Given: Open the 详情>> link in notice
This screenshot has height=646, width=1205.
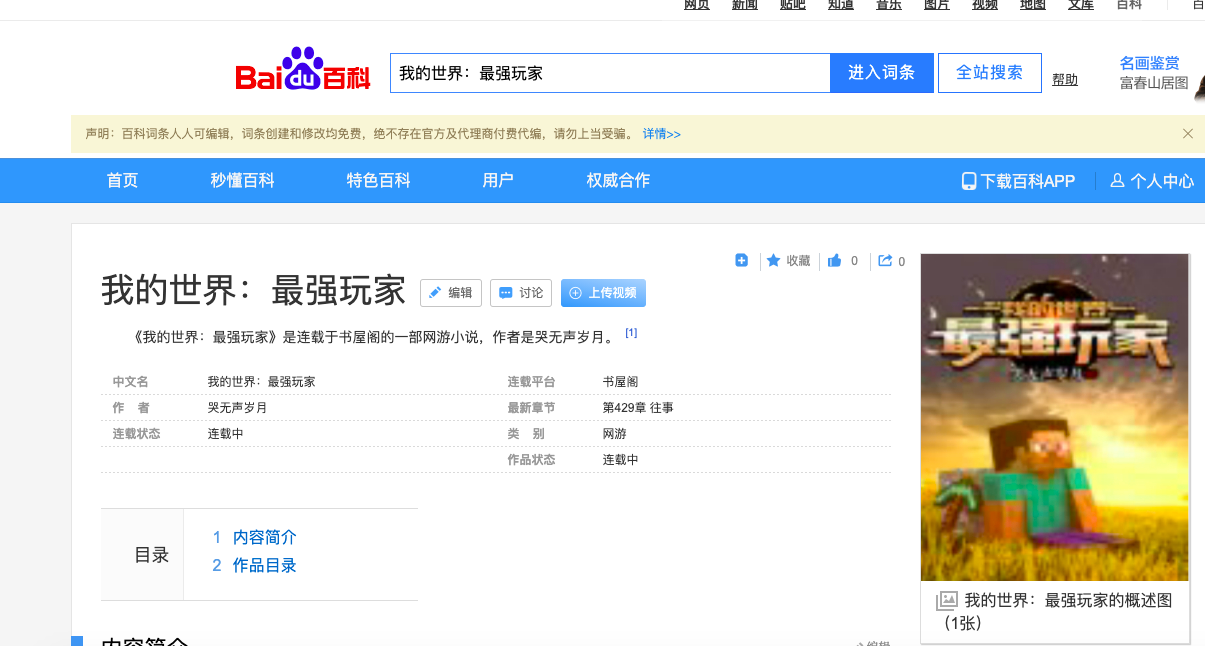Looking at the screenshot, I should [662, 133].
